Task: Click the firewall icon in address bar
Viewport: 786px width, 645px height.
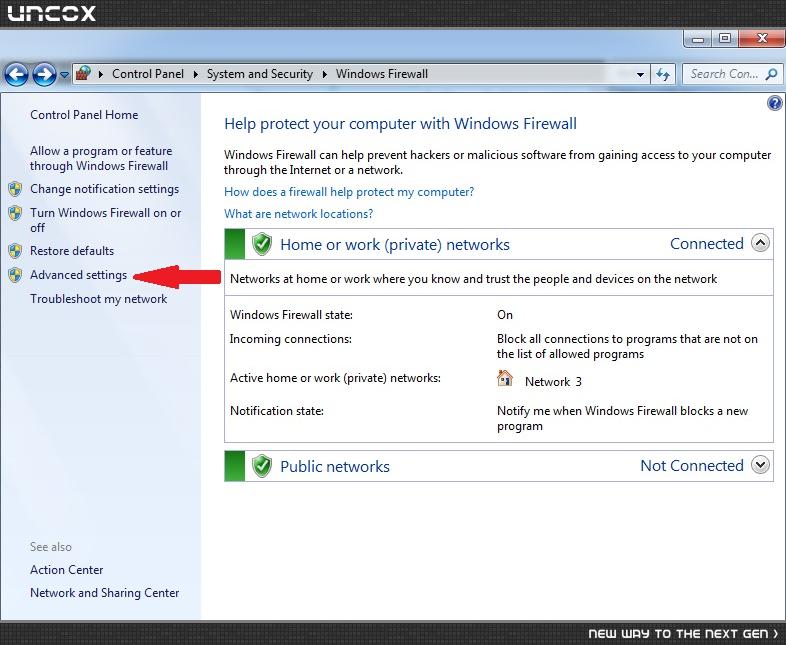Action: tap(83, 74)
